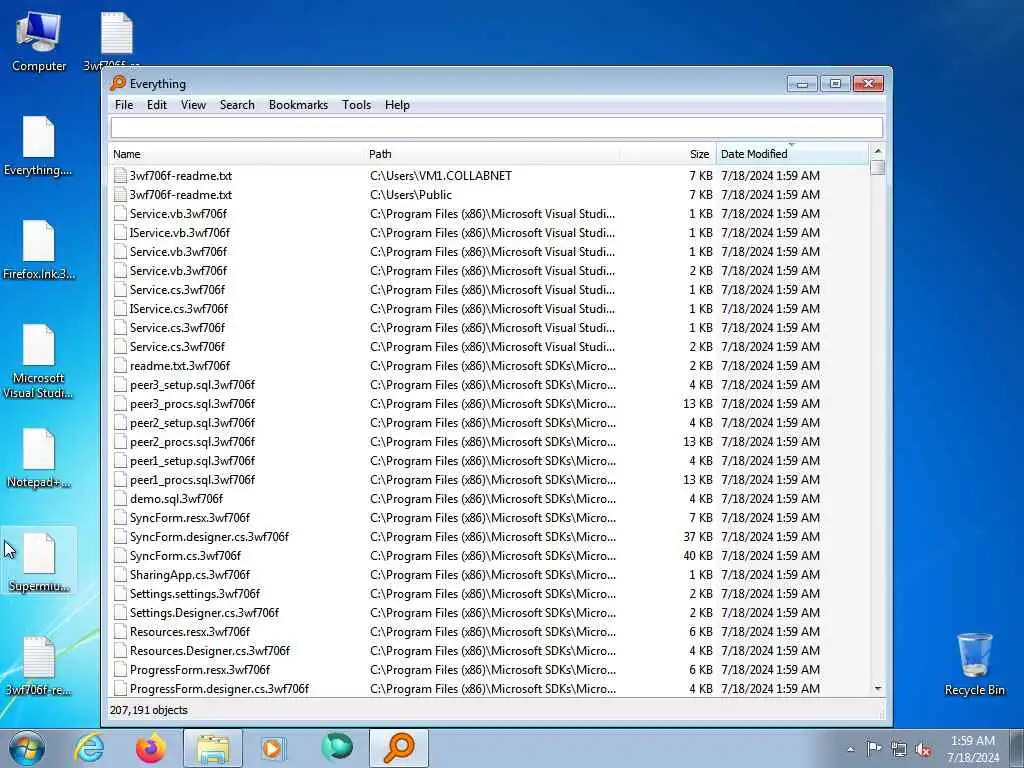Select peer1_setup.sql.3wf706f row
Image resolution: width=1024 pixels, height=768 pixels.
(489, 460)
